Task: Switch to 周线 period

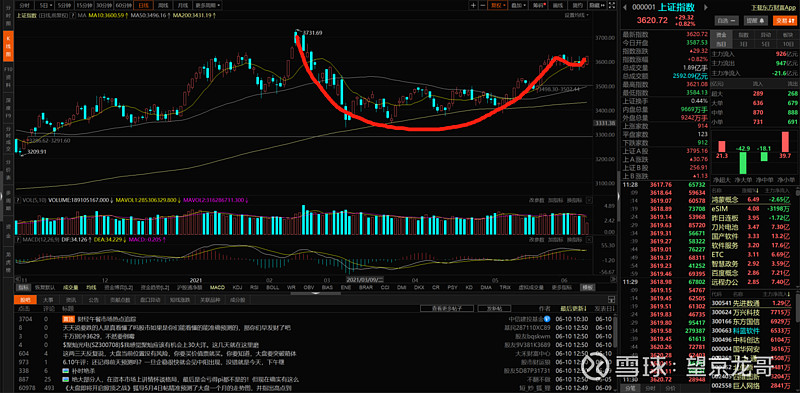Action: pyautogui.click(x=163, y=5)
